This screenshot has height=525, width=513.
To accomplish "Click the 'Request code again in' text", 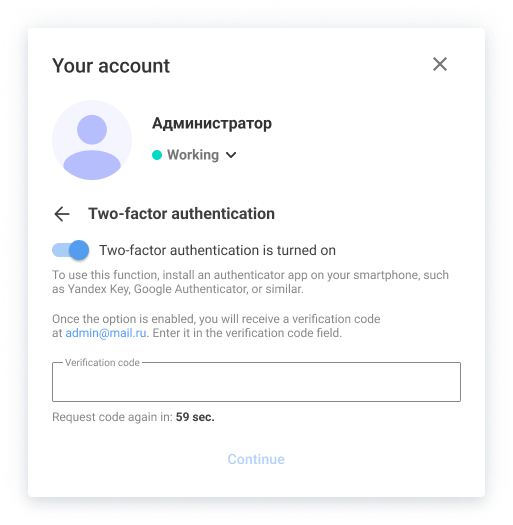I will coord(113,417).
